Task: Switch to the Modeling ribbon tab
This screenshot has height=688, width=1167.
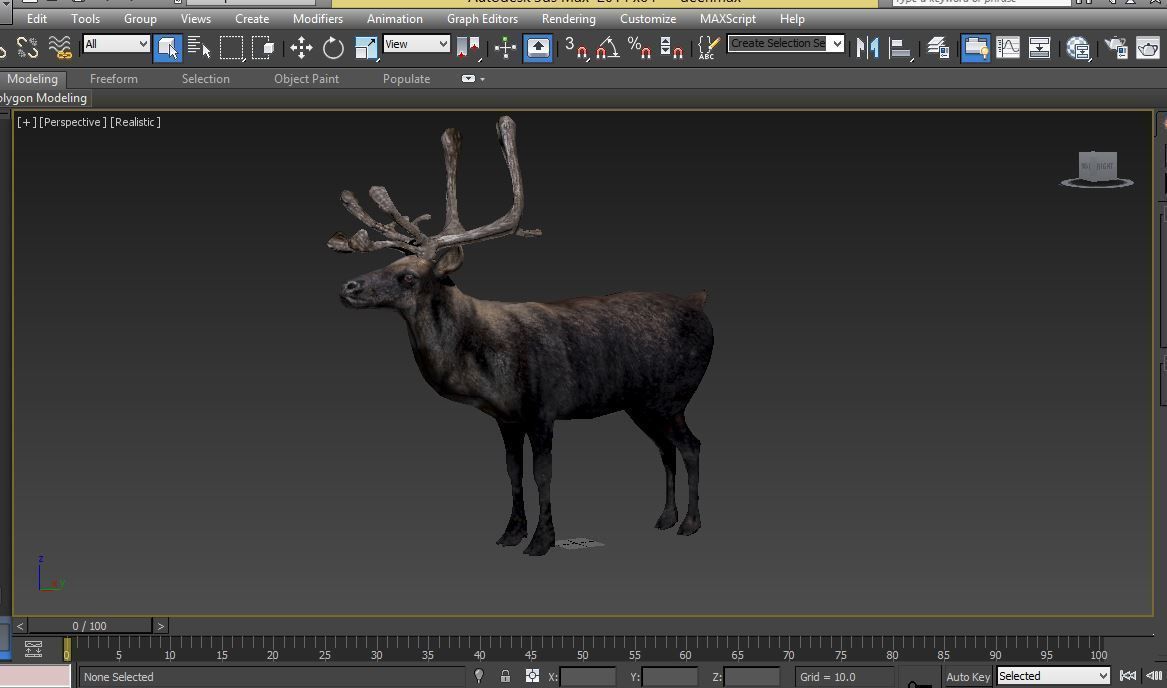Action: [32, 79]
